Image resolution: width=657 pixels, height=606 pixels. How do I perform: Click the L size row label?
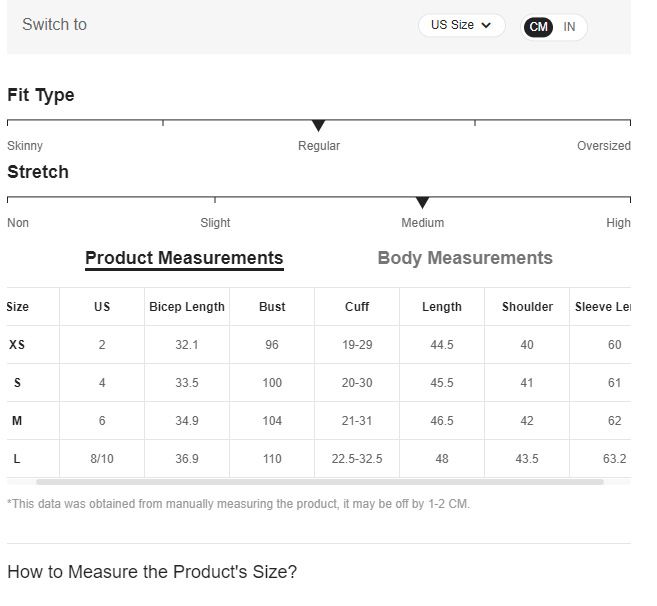pyautogui.click(x=17, y=459)
